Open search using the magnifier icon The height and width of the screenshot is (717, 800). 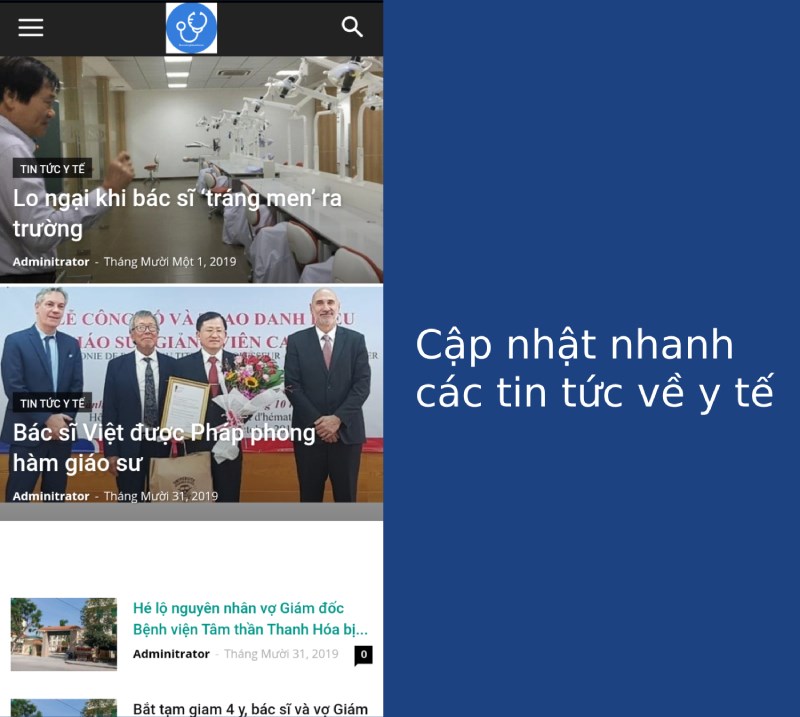[x=353, y=27]
